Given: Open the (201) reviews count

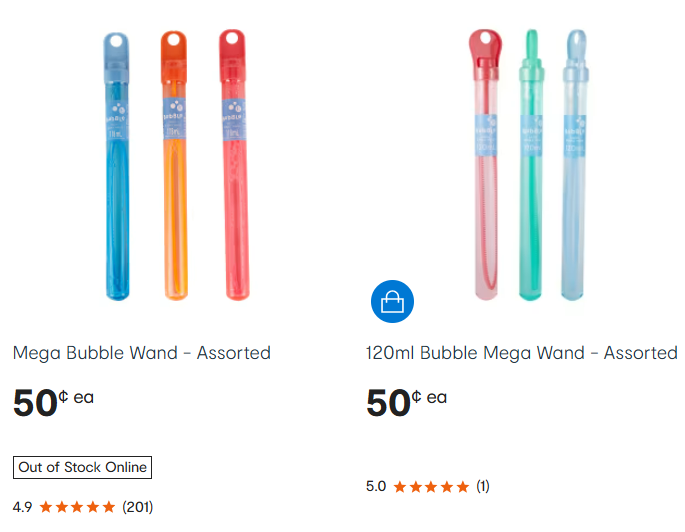Looking at the screenshot, I should click(x=137, y=507).
